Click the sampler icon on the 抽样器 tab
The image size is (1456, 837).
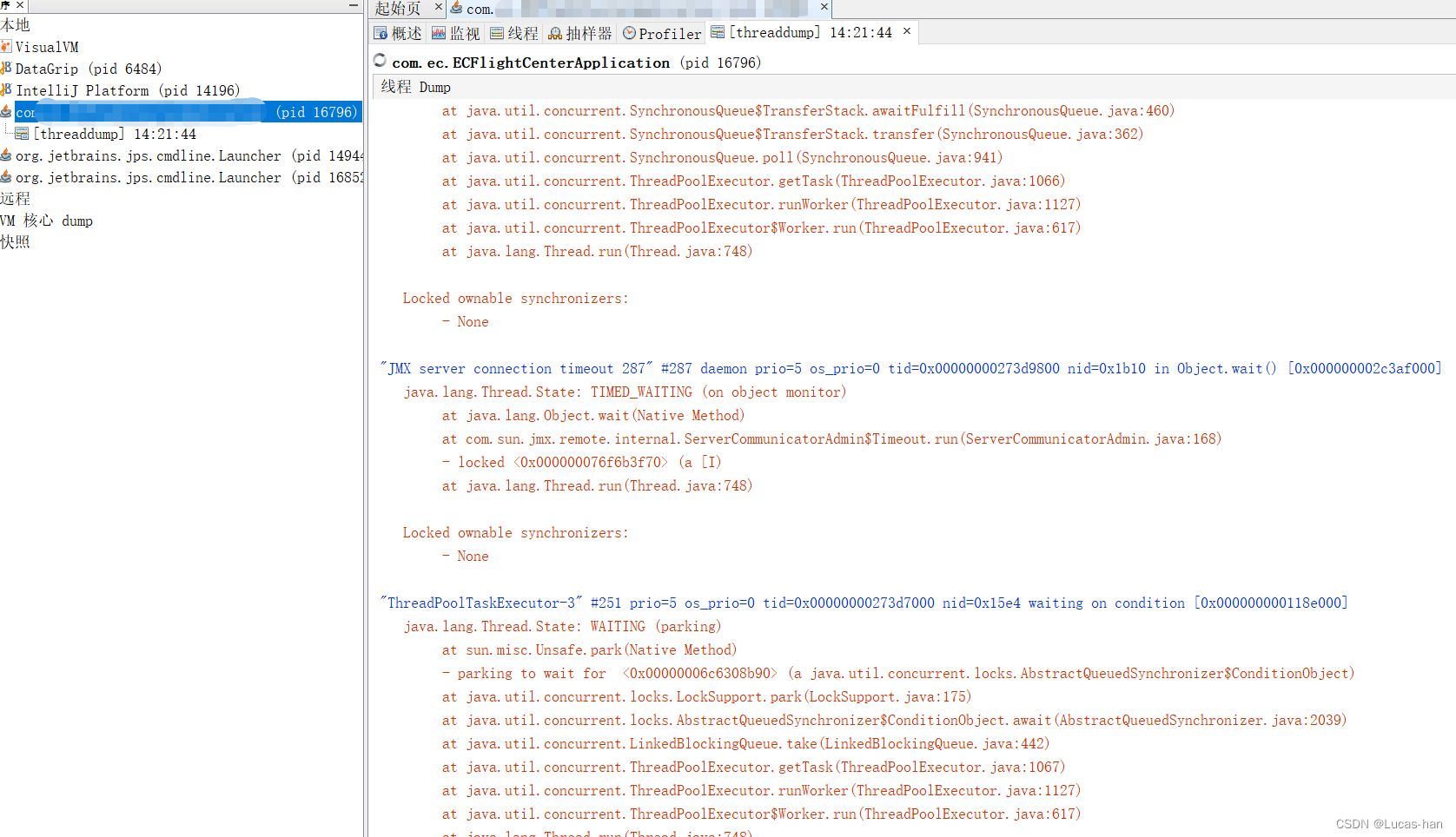(x=555, y=34)
